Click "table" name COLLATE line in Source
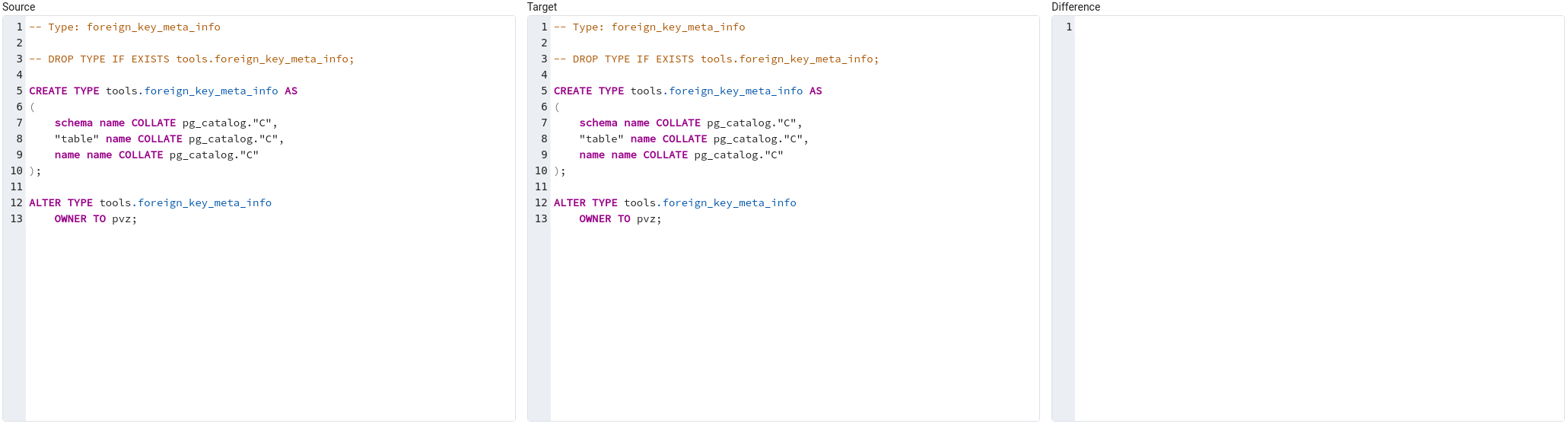Viewport: 1568px width, 427px height. click(x=169, y=139)
